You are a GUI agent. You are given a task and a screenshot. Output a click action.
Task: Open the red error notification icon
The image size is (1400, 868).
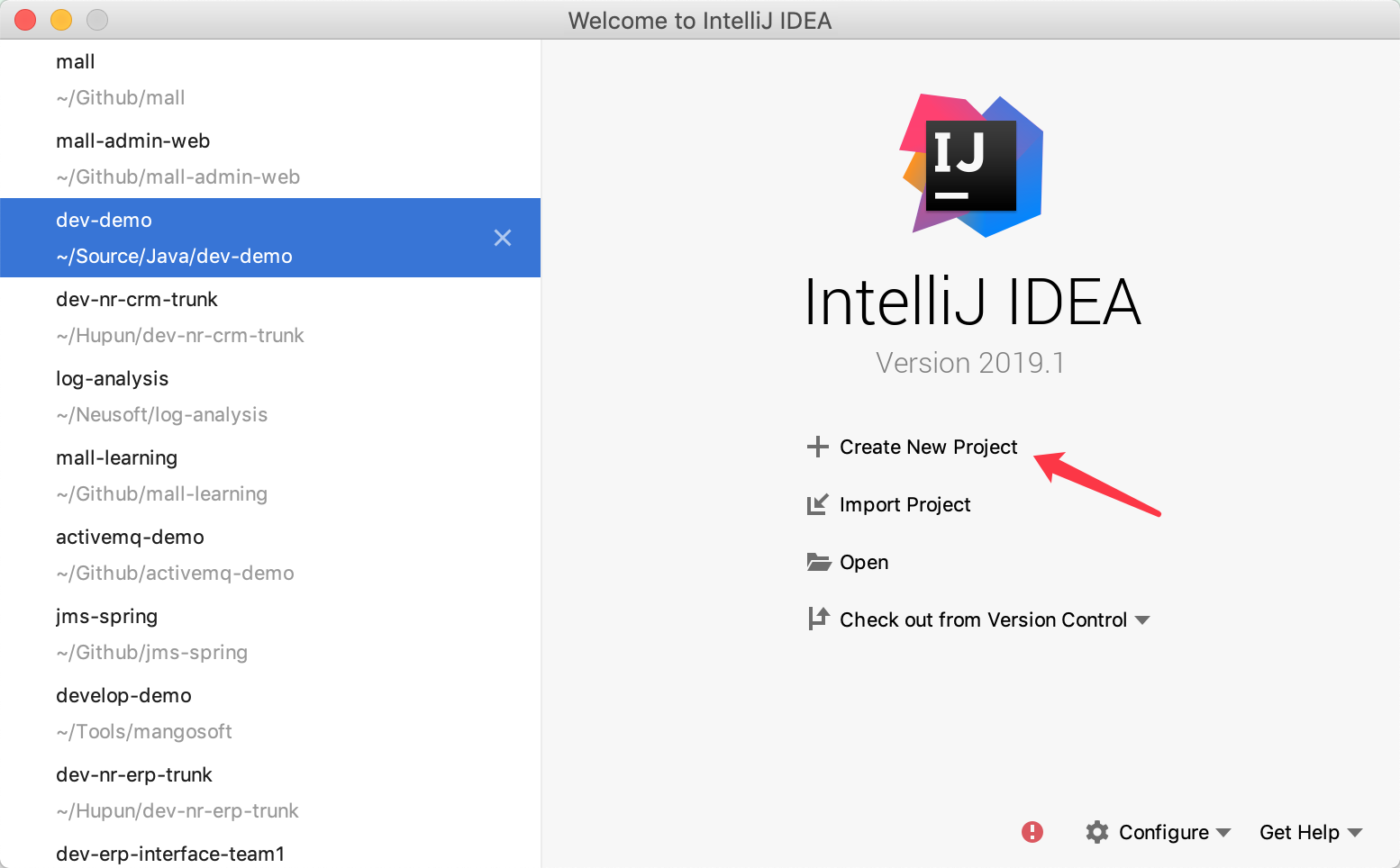pyautogui.click(x=1032, y=832)
